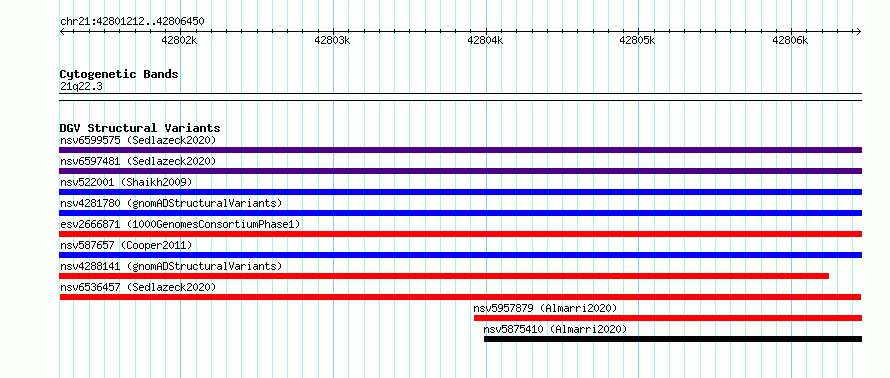Click nsv6536457 (Sedlazeck2020) variant label
The image size is (890, 378).
(138, 287)
